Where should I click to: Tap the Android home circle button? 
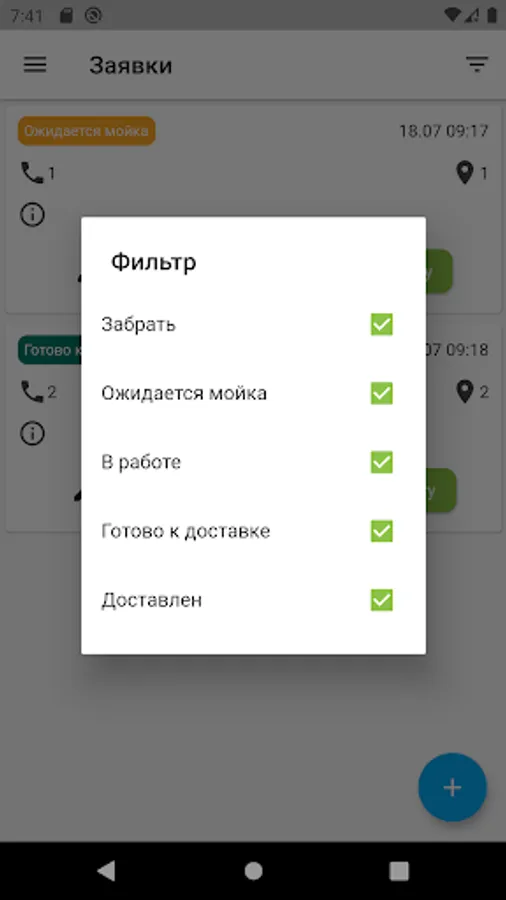coord(253,871)
